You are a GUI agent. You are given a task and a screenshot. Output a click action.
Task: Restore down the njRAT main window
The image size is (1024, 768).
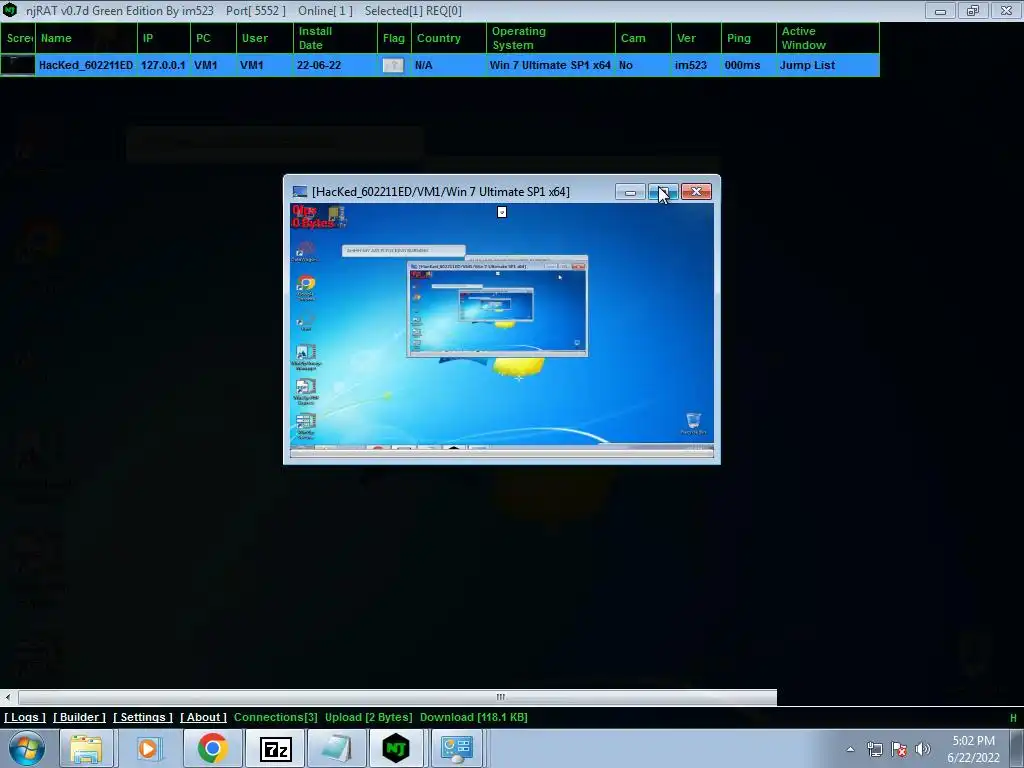[973, 10]
